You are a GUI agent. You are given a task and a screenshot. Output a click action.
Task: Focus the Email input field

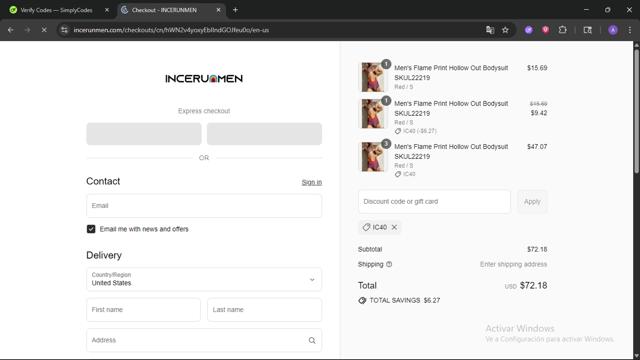[204, 206]
